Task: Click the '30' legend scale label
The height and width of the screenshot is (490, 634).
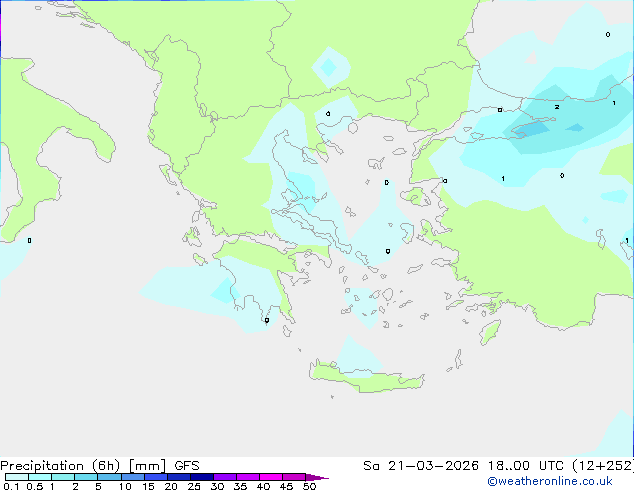Action: click(217, 486)
